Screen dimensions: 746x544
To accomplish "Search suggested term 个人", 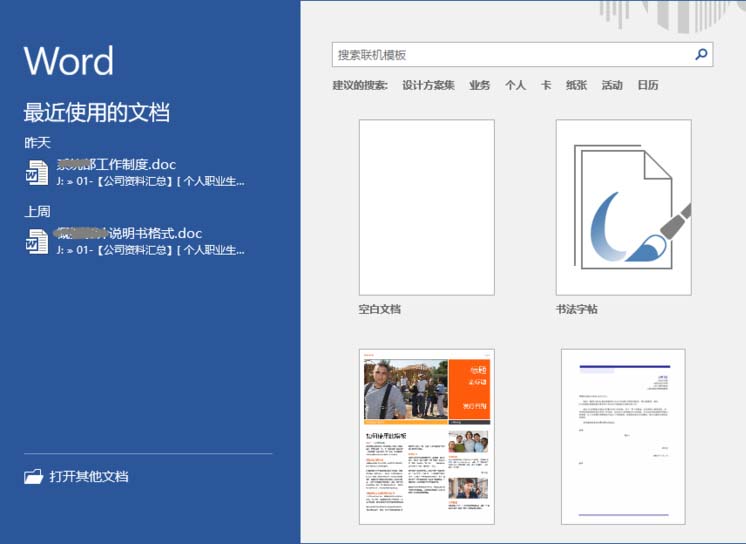I will point(515,85).
